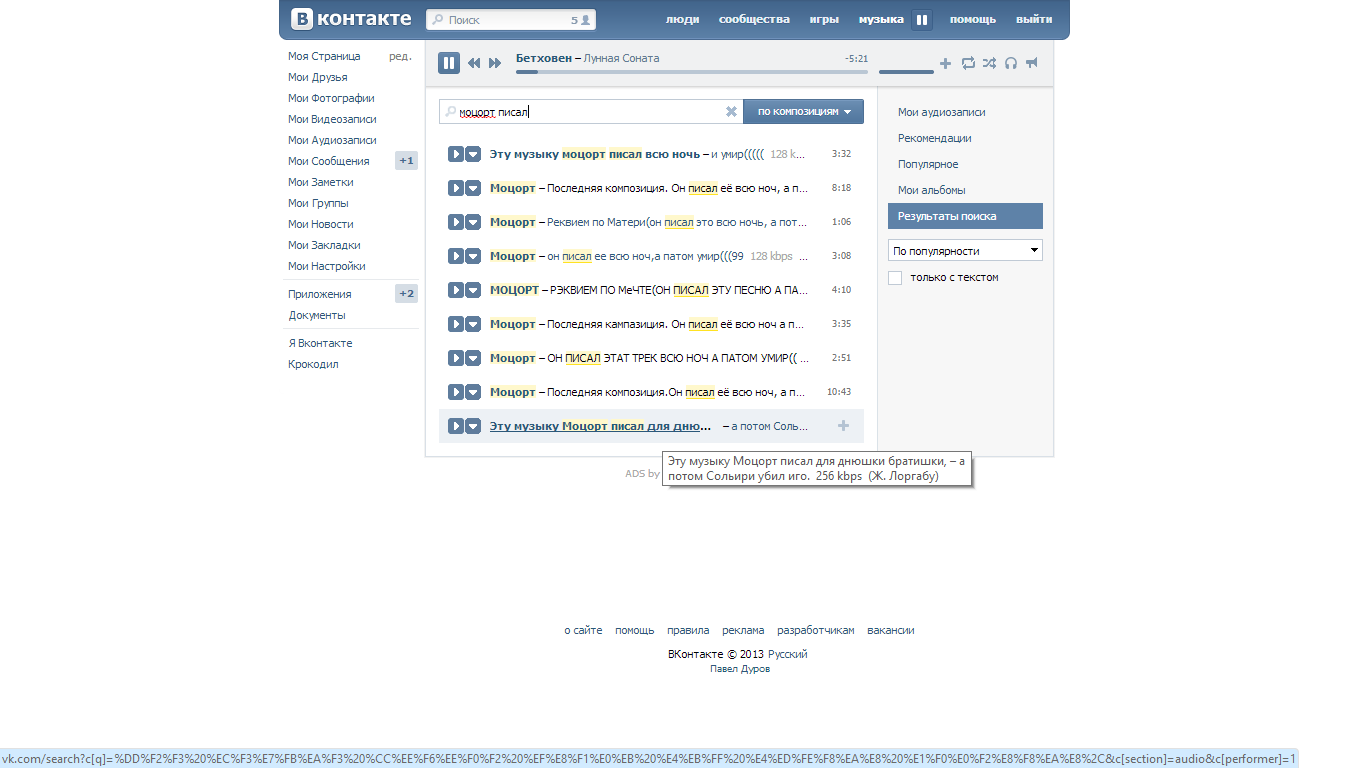The height and width of the screenshot is (768, 1366).
Task: Play the 3:32 'Эту музыку моцорт' track
Action: [455, 154]
